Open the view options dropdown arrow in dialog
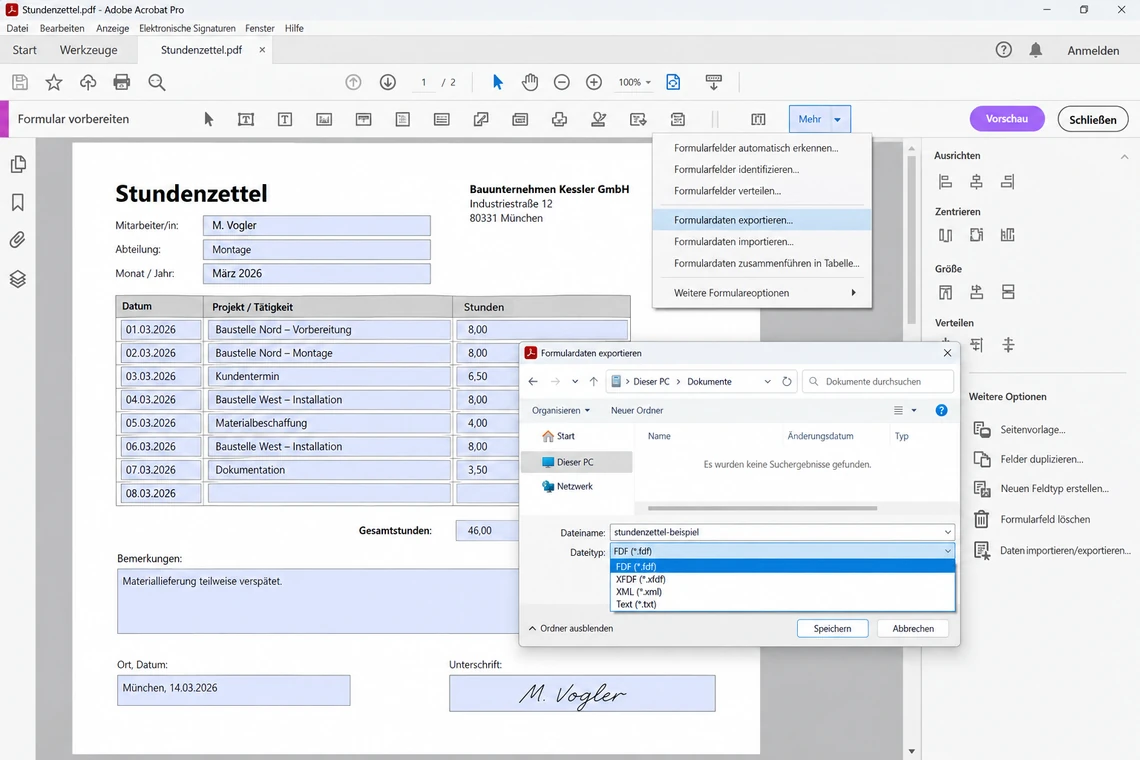 [914, 410]
